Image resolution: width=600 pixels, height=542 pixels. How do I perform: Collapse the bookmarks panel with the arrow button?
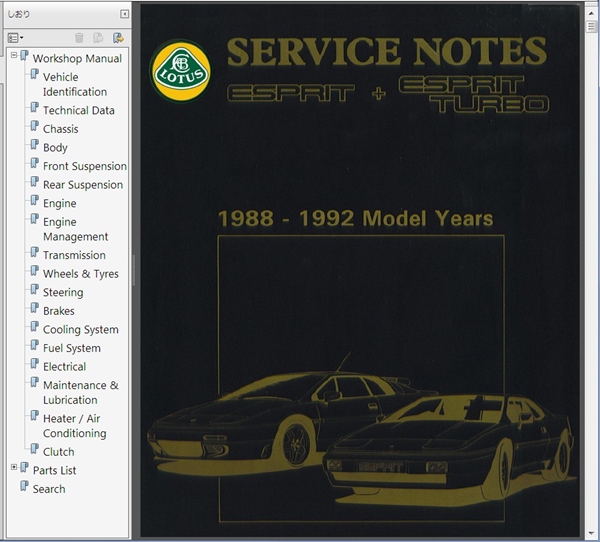[x=124, y=14]
